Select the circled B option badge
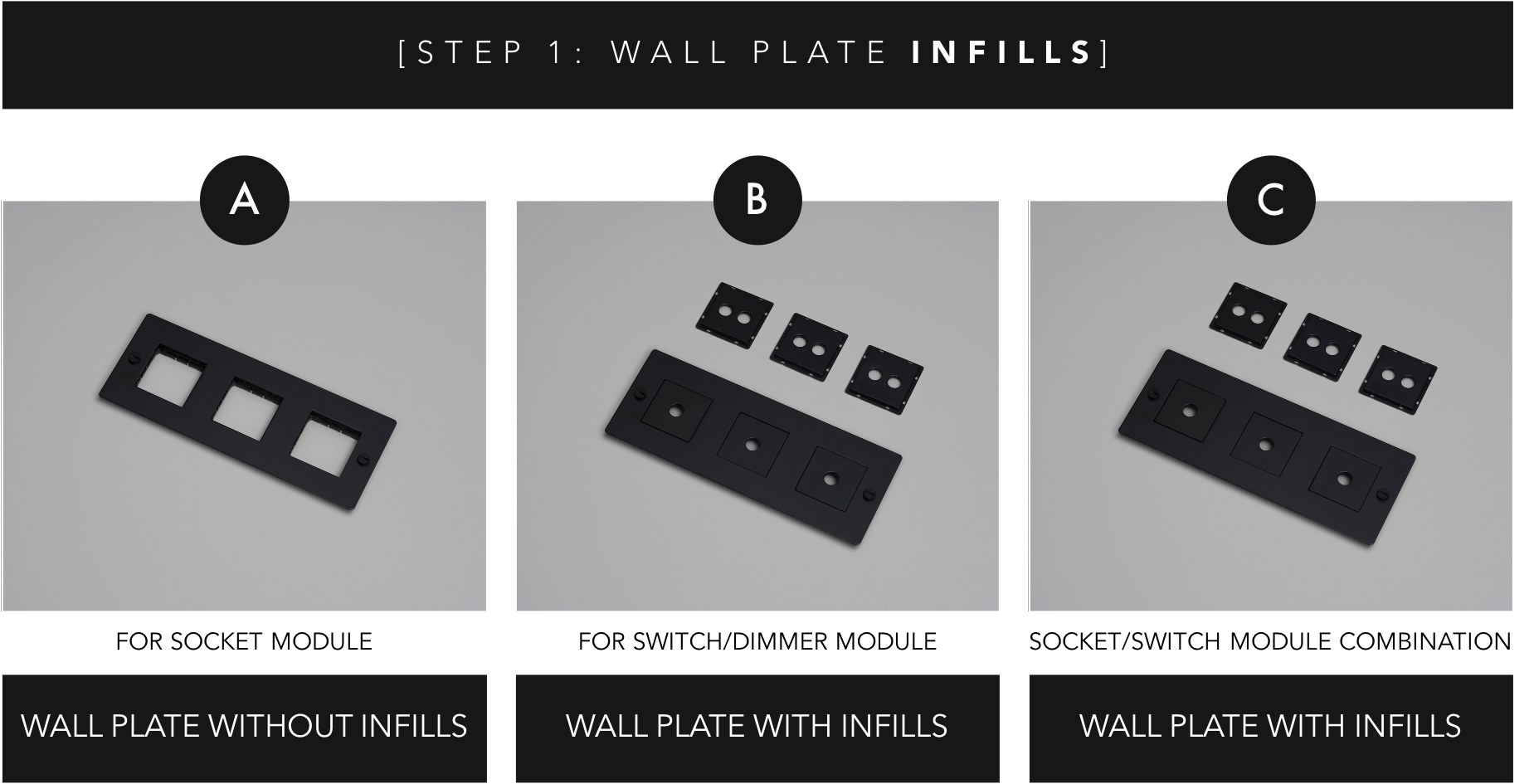Image resolution: width=1534 pixels, height=784 pixels. pos(757,200)
